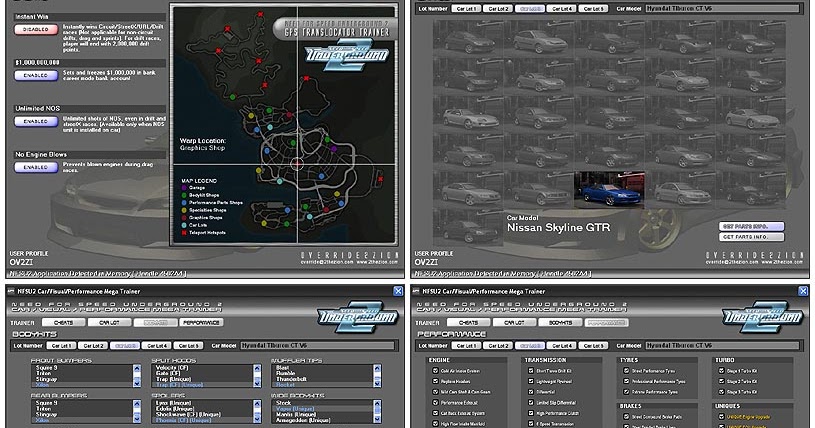The height and width of the screenshot is (428, 815).
Task: Select Car Lot 5 in the car thumbnails window
Action: click(594, 9)
